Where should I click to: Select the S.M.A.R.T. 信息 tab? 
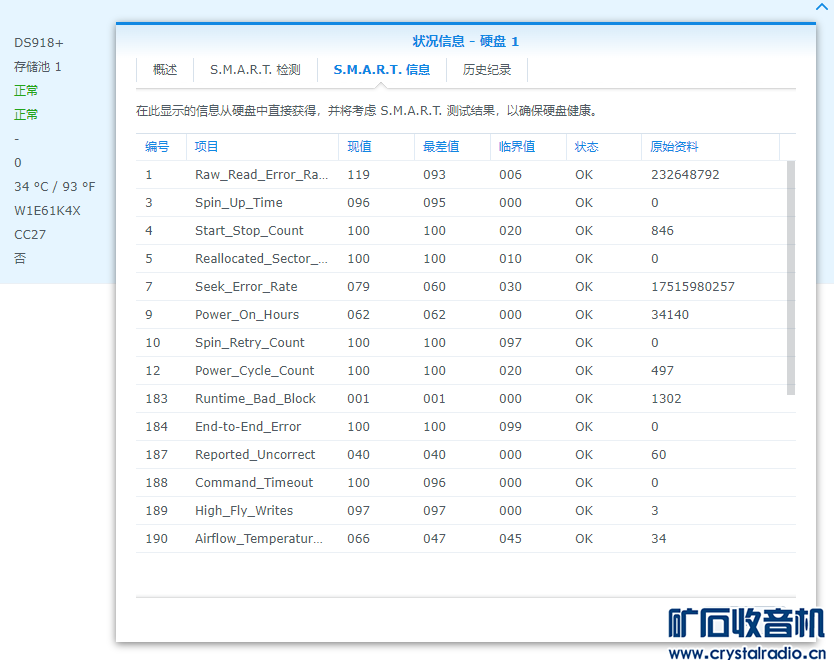pyautogui.click(x=381, y=70)
